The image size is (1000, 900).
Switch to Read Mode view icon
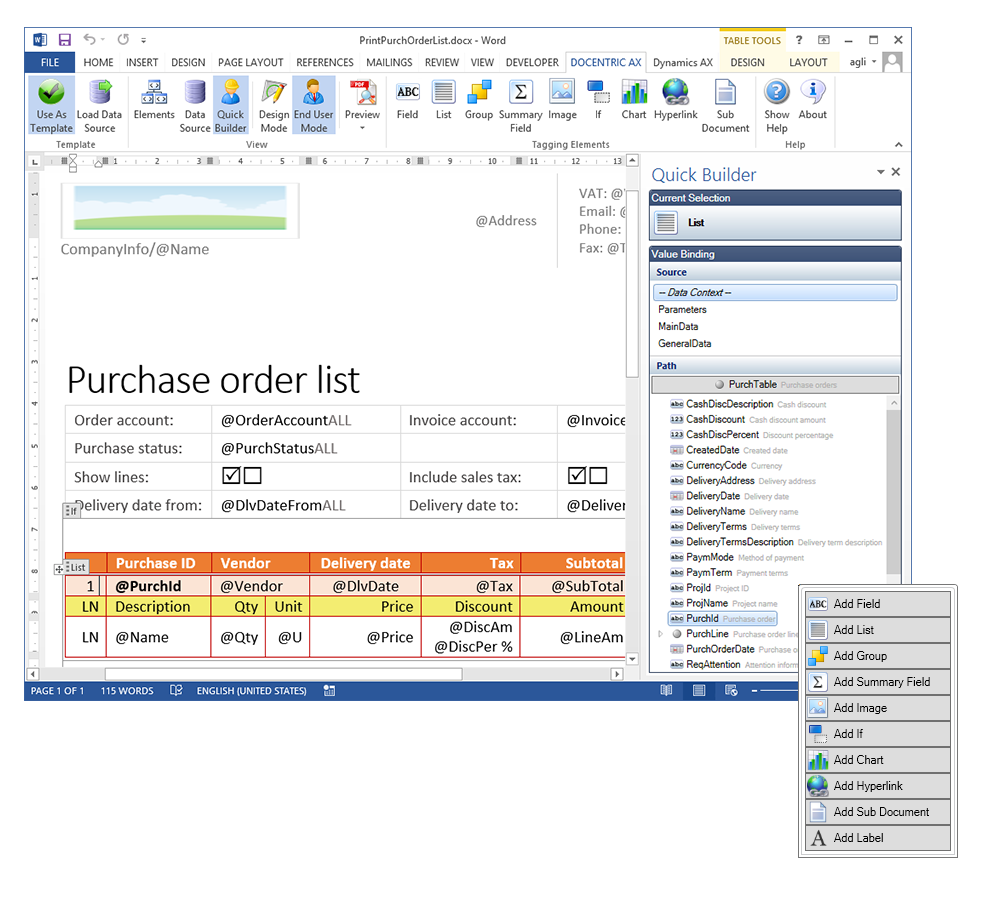[x=666, y=691]
